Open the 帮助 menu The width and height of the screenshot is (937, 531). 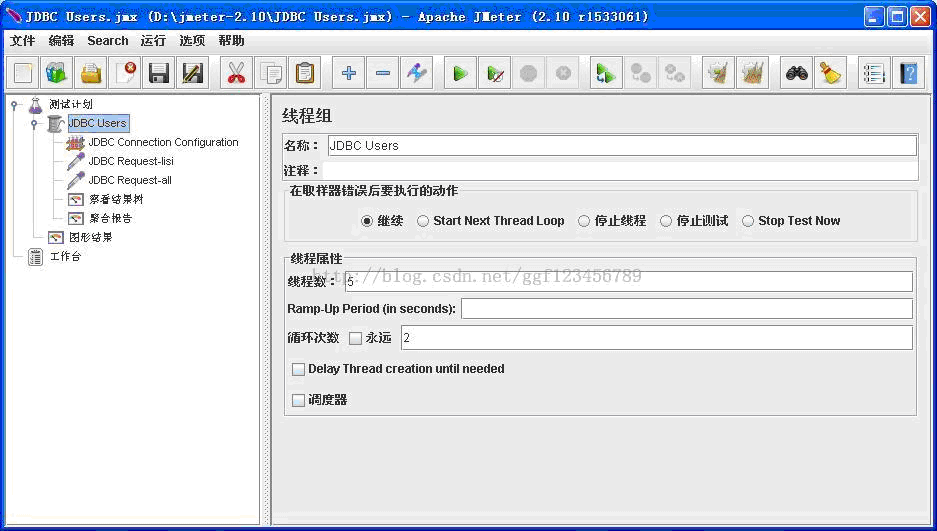231,41
